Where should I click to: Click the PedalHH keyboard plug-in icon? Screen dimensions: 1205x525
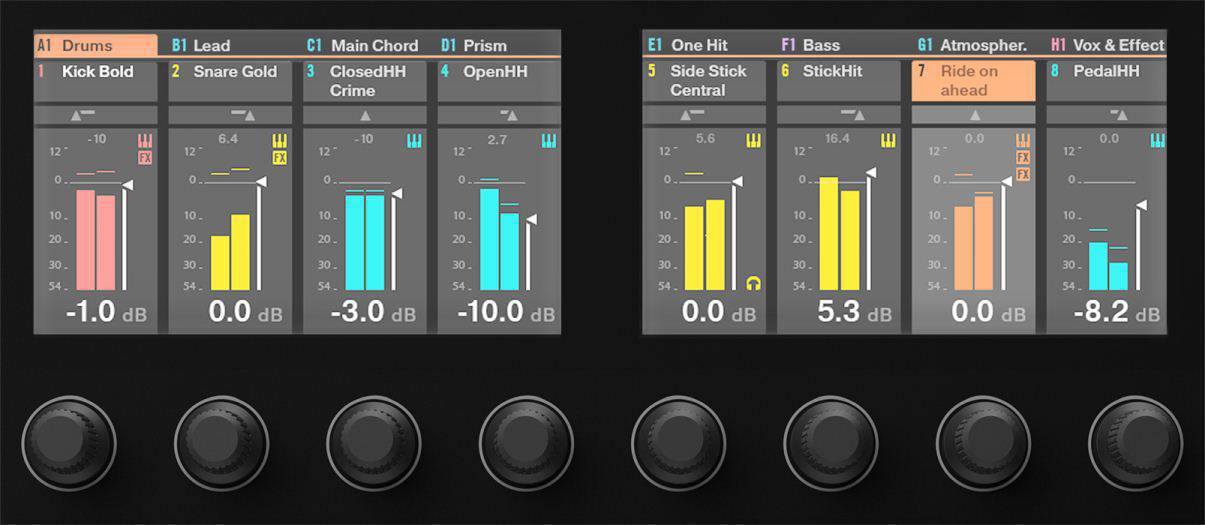point(1158,141)
